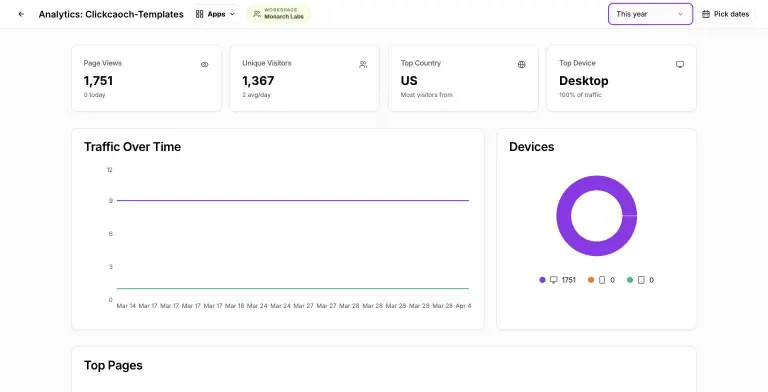Click the eye icon on Page Views card
The height and width of the screenshot is (392, 768).
[x=205, y=65]
